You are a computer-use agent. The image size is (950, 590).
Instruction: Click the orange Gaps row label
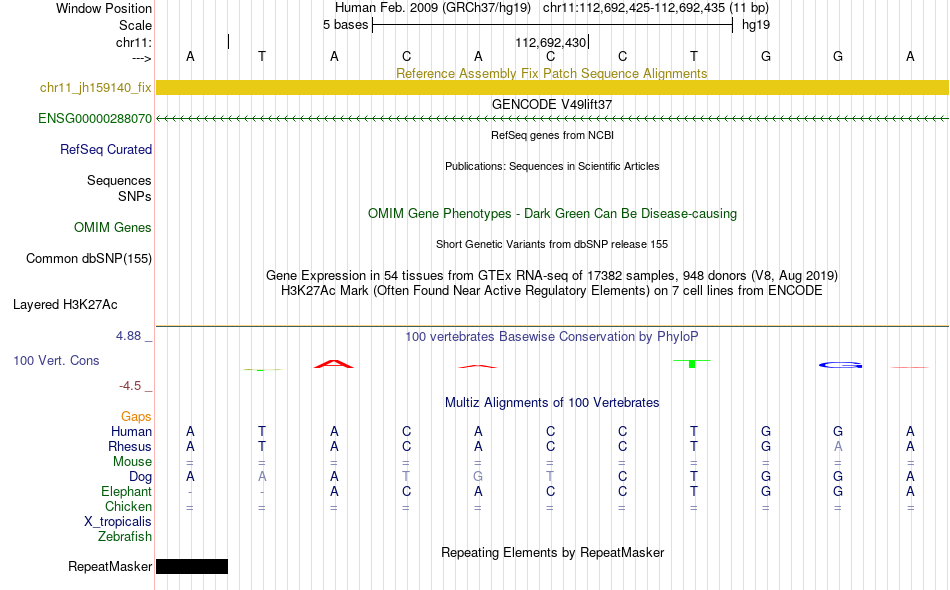(136, 416)
